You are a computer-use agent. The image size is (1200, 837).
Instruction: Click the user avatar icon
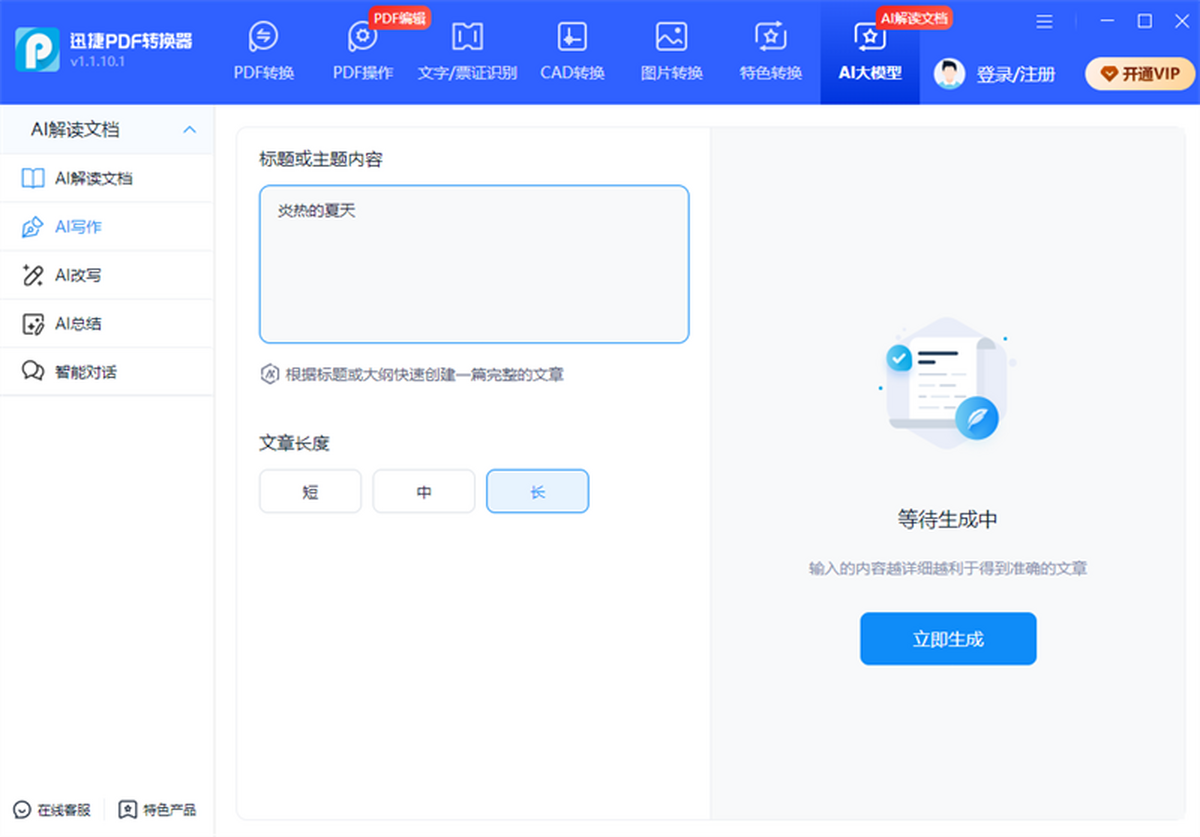pyautogui.click(x=949, y=74)
